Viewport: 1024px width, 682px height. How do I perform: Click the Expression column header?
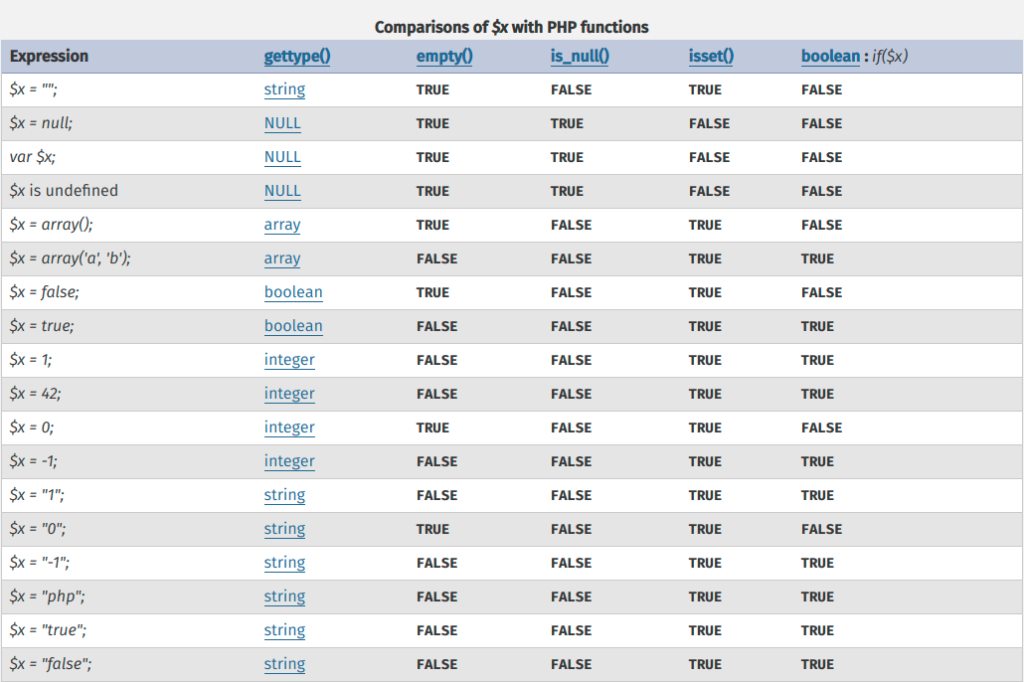pyautogui.click(x=49, y=56)
